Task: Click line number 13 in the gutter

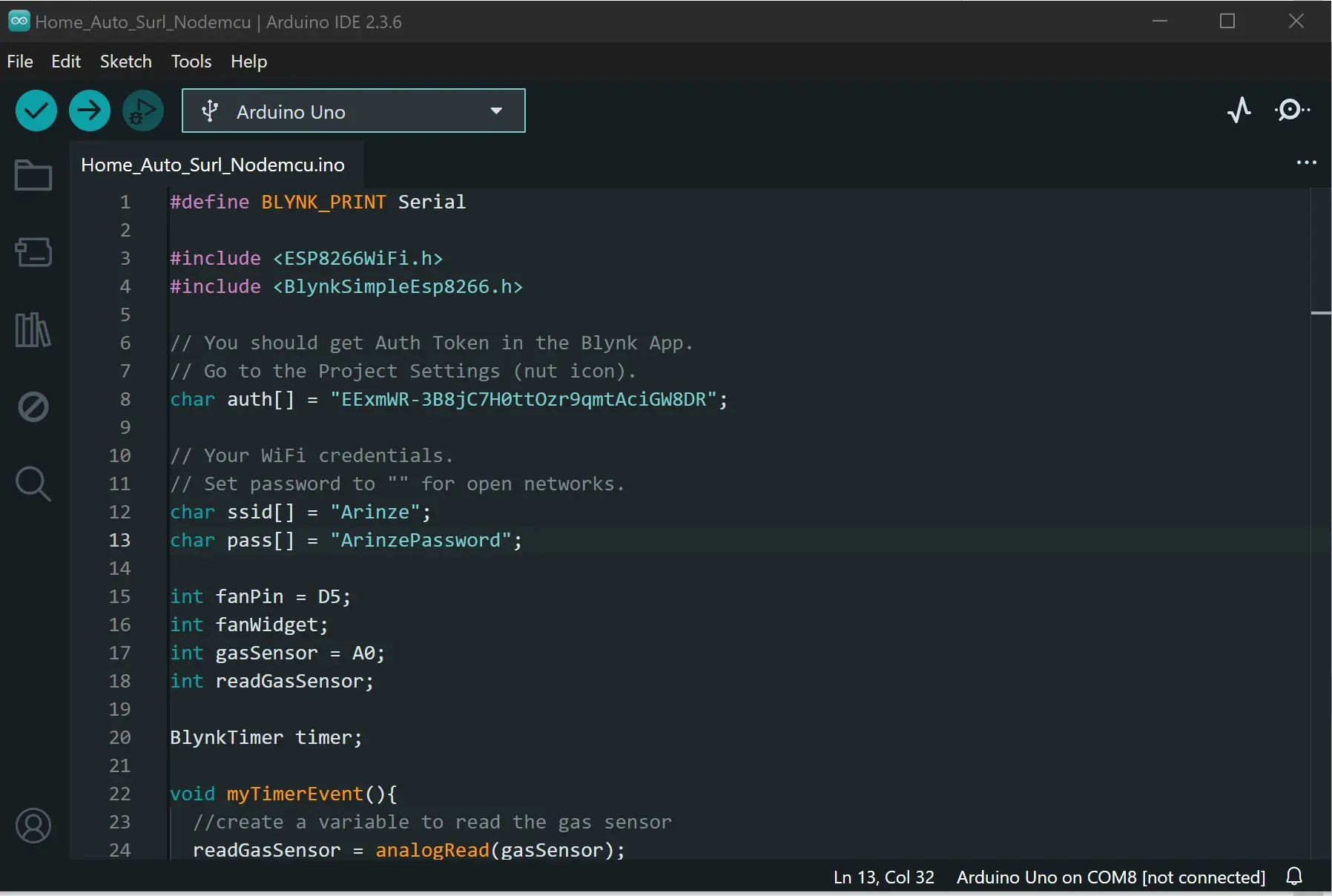Action: pos(119,540)
